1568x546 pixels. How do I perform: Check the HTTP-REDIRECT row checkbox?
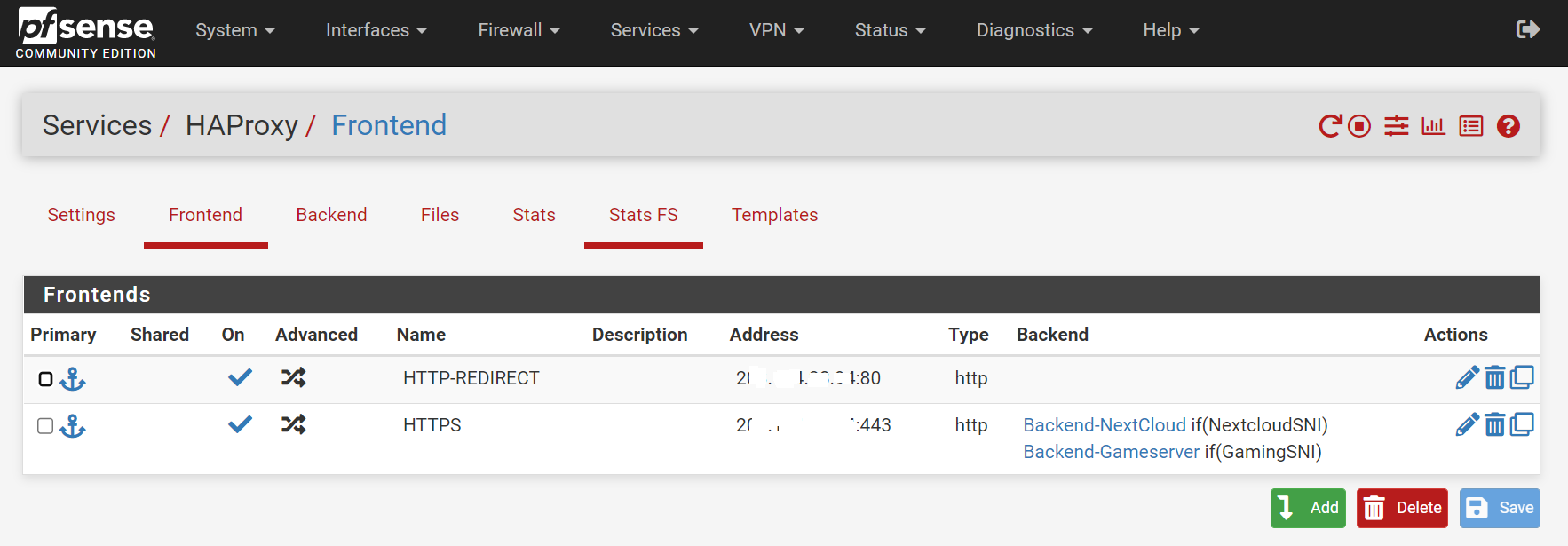[x=45, y=379]
